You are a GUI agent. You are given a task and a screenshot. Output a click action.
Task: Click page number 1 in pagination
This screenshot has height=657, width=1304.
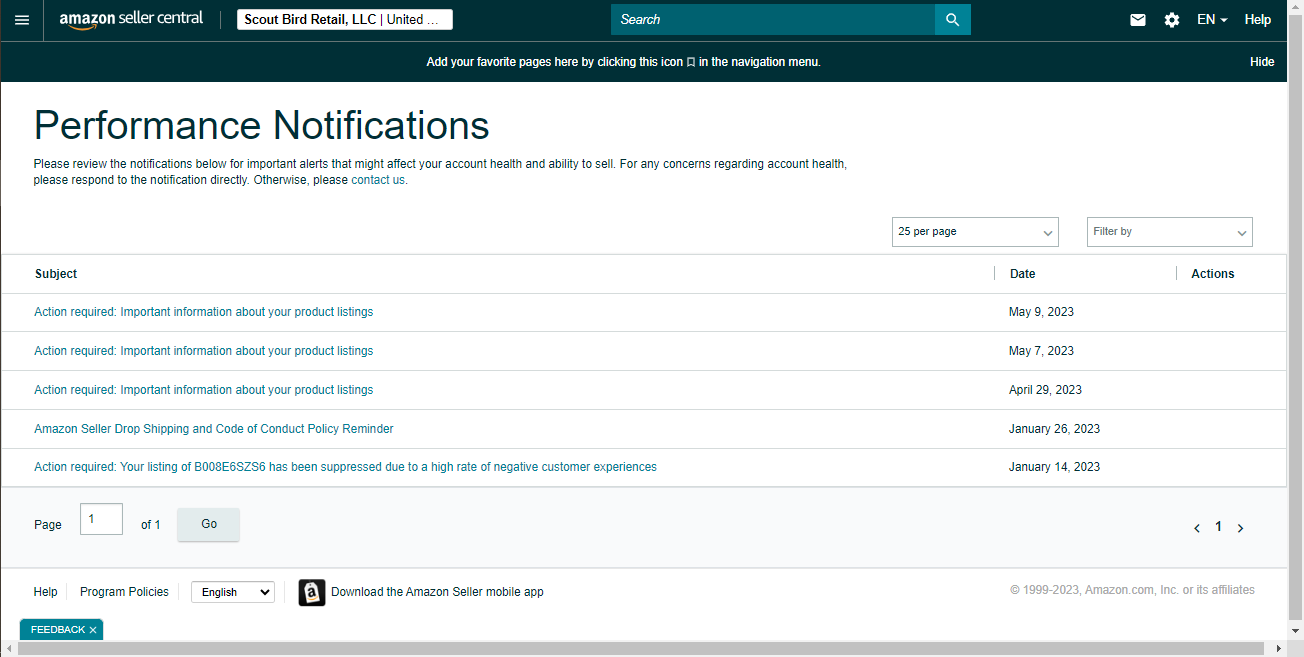point(1218,527)
